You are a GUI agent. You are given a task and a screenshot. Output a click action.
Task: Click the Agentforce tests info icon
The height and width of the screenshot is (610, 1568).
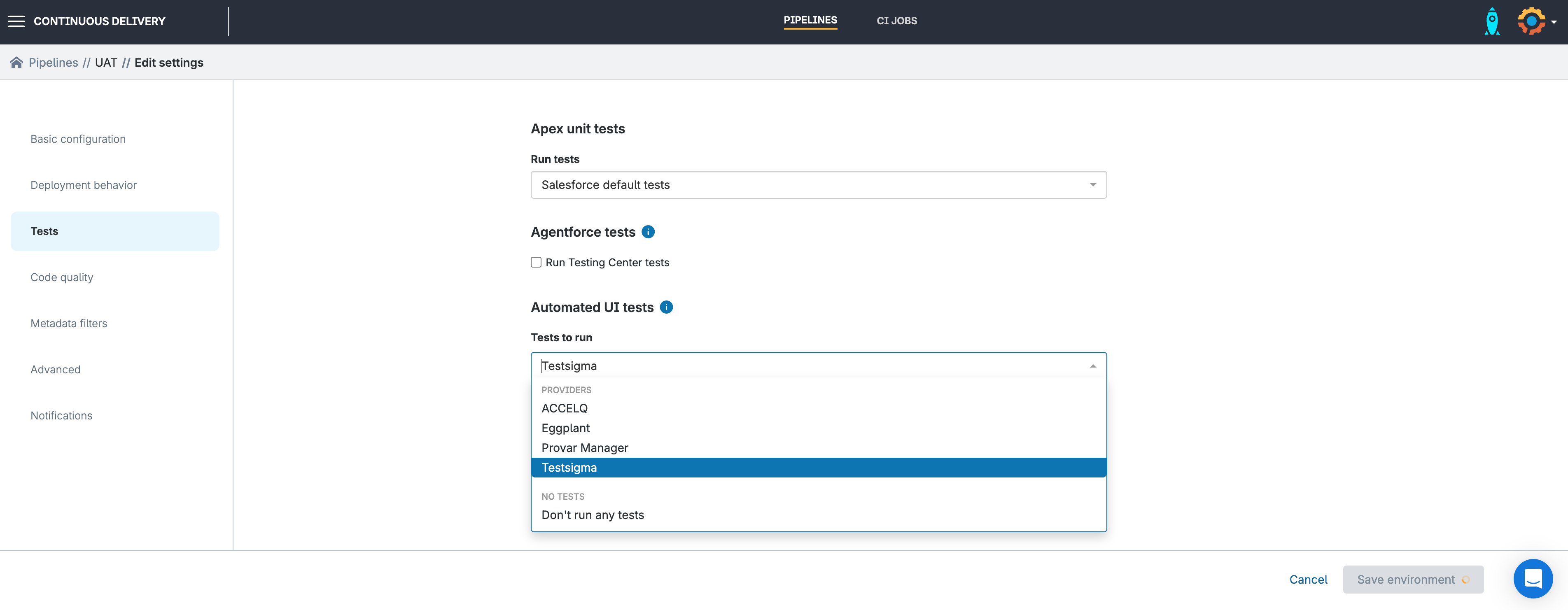pyautogui.click(x=648, y=232)
